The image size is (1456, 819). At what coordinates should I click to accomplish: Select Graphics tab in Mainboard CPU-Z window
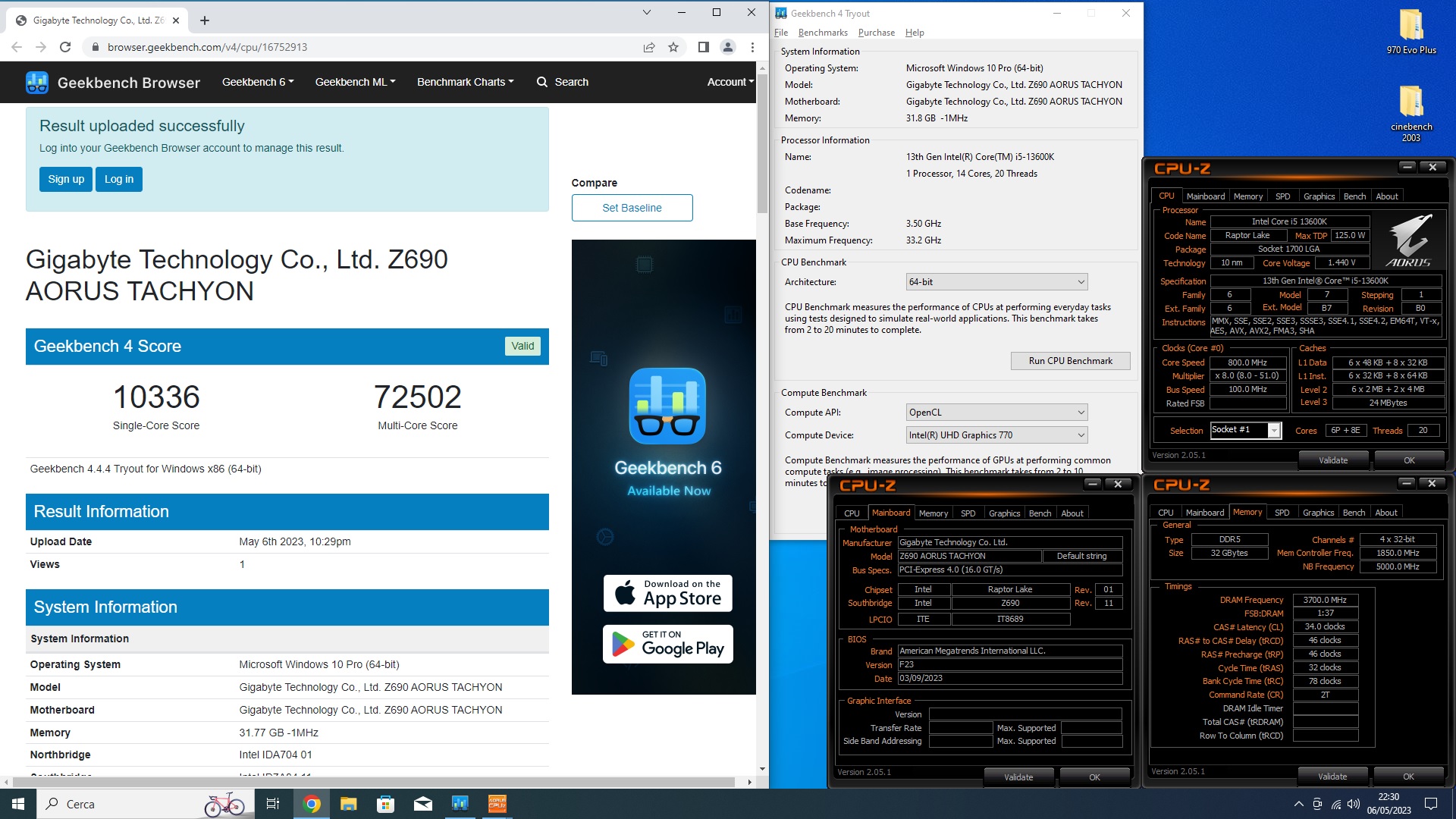point(1004,513)
